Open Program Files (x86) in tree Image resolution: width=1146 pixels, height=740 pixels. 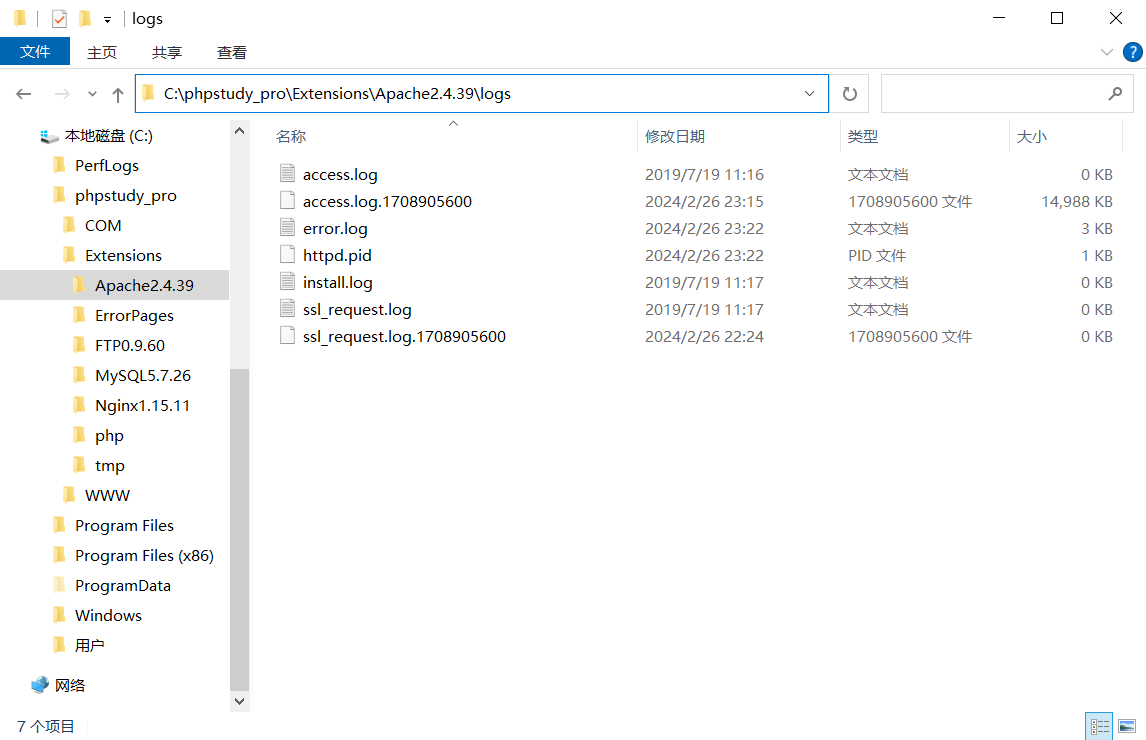coord(144,555)
